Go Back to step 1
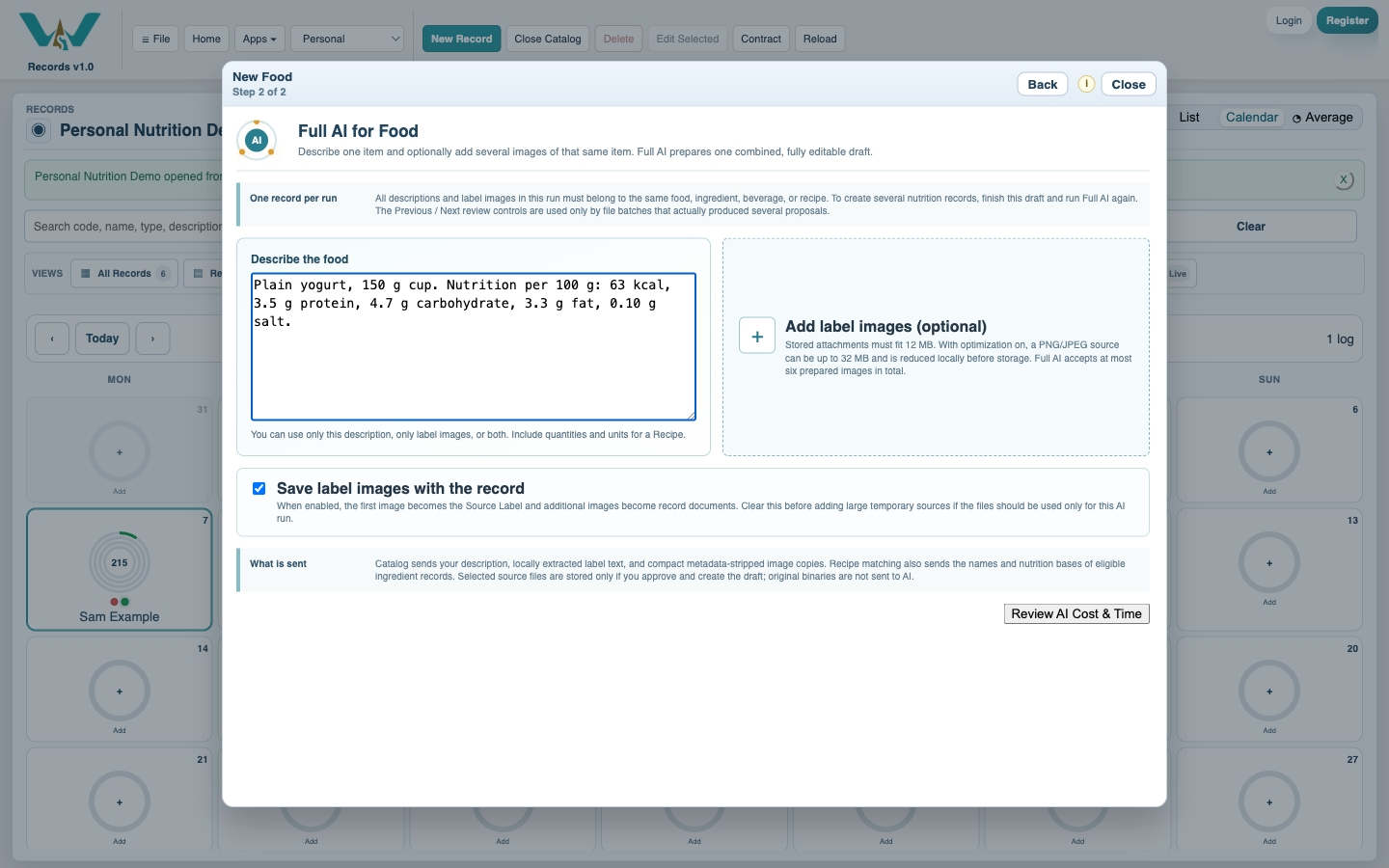Viewport: 1389px width, 868px height. pyautogui.click(x=1043, y=84)
